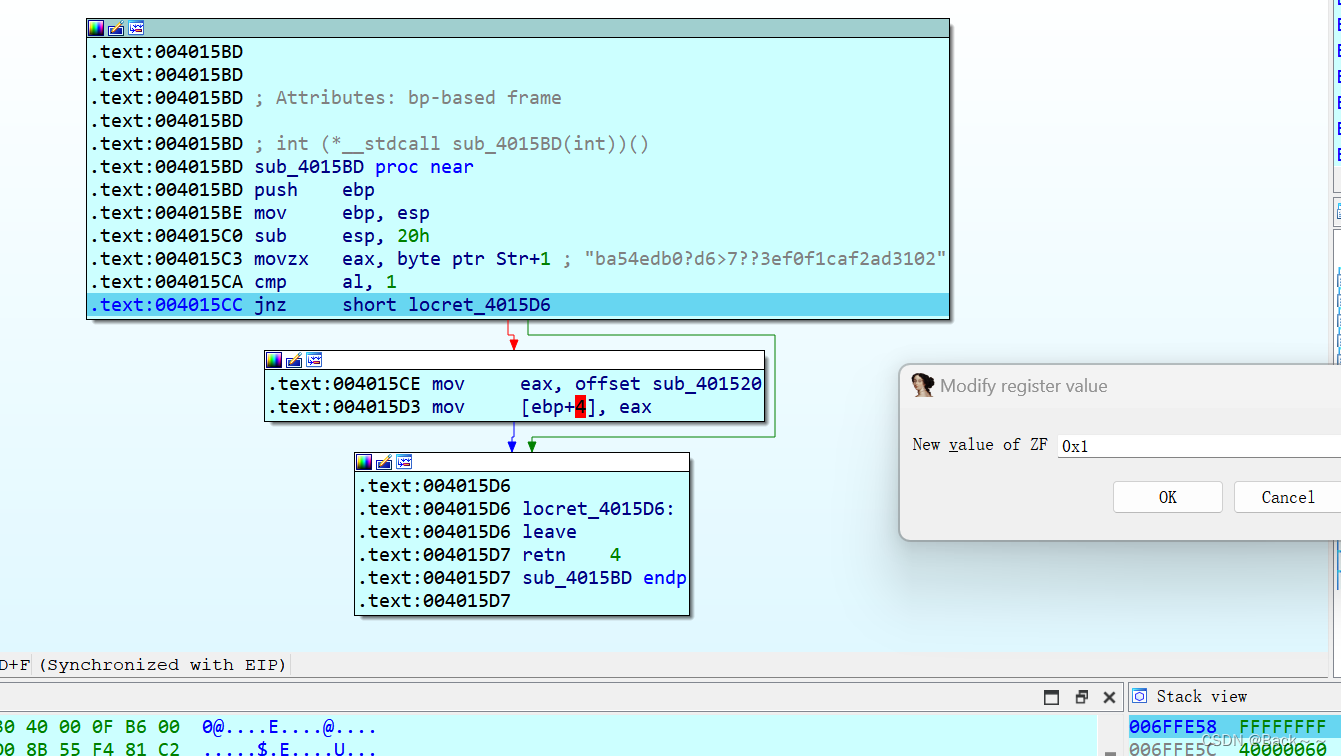Click the mov eax, offset sub_401520 line
The image size is (1341, 756).
point(514,384)
